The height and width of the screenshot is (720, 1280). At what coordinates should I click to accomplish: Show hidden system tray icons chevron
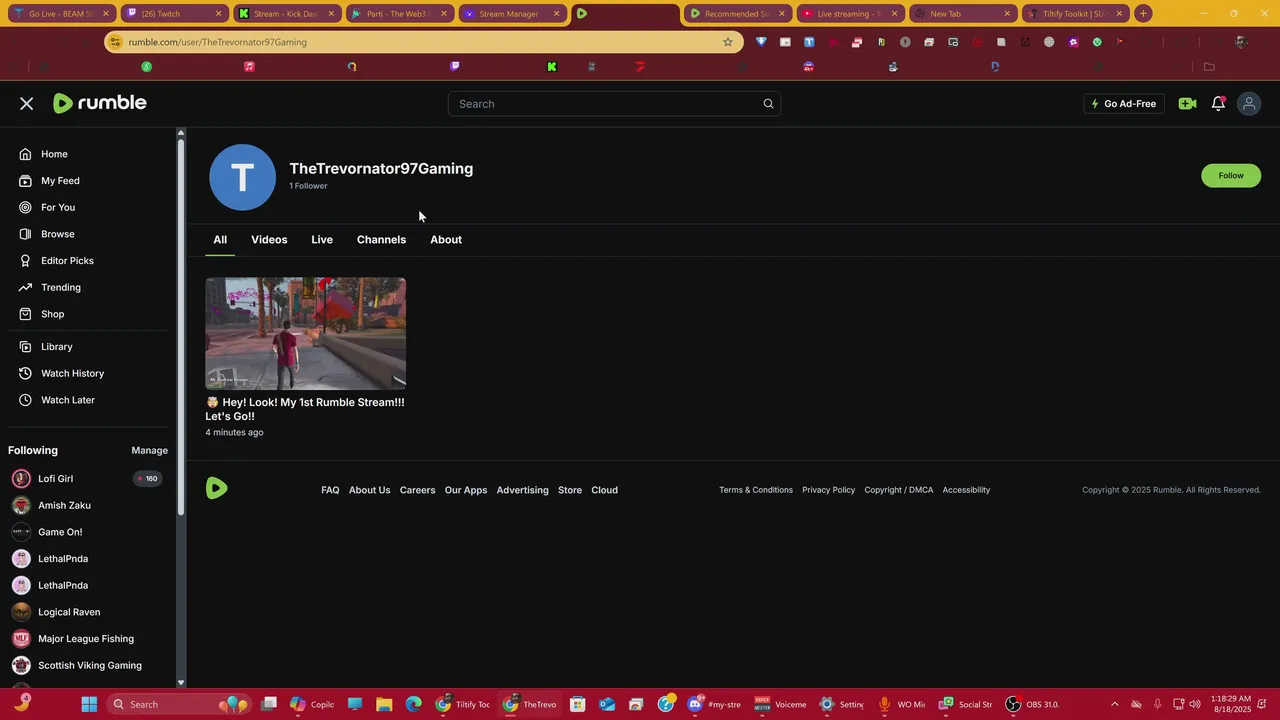coord(1115,704)
